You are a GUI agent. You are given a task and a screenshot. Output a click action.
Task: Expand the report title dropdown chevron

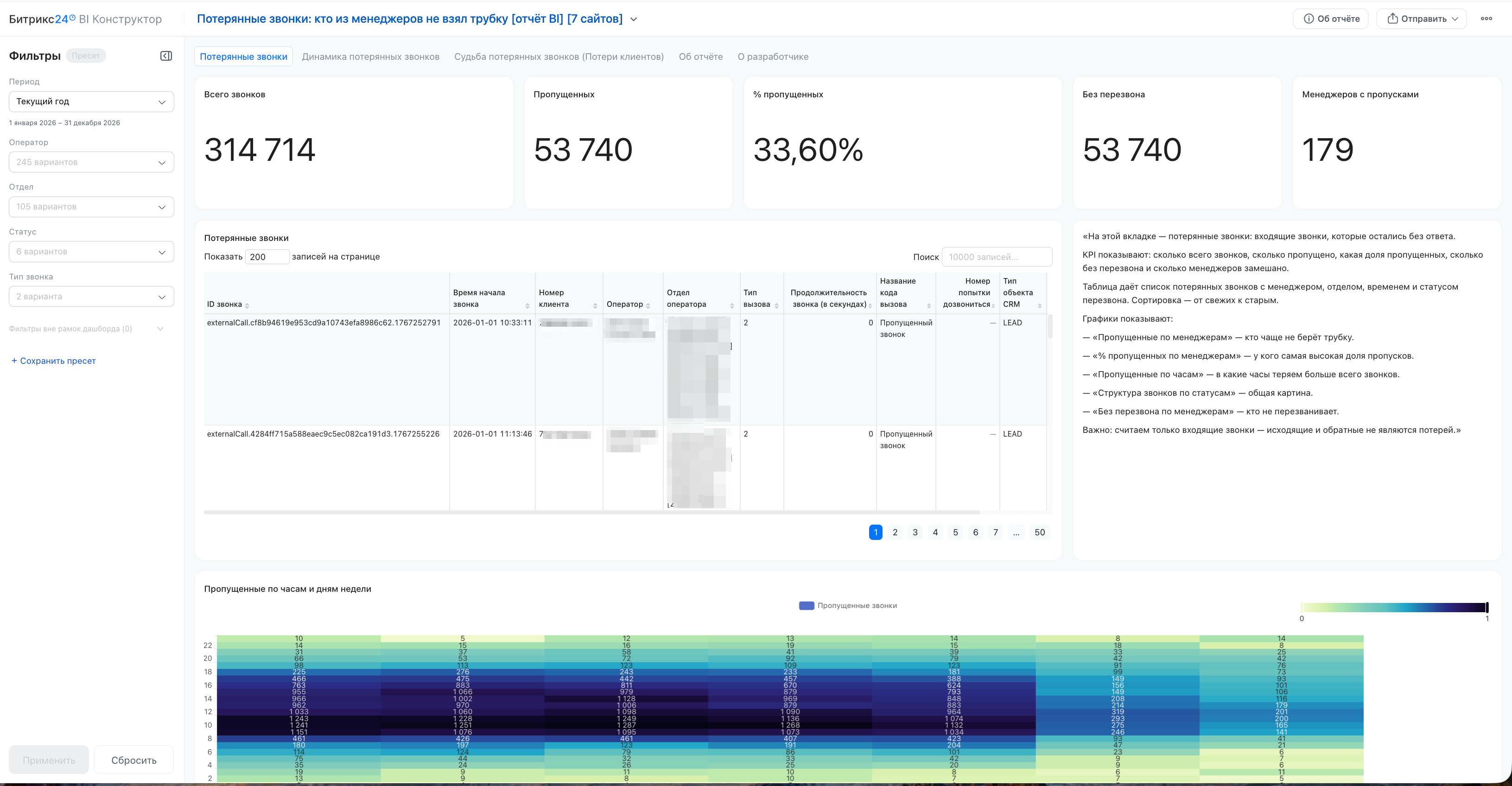pyautogui.click(x=634, y=19)
